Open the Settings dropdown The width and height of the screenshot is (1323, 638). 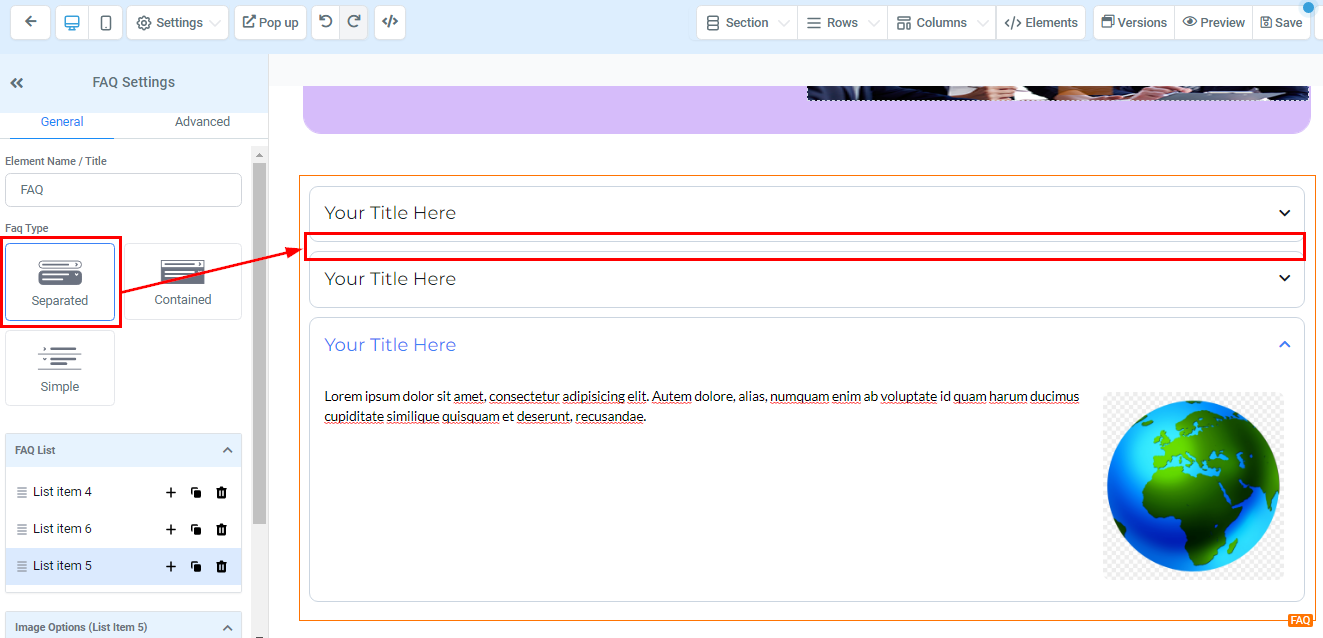tap(180, 22)
